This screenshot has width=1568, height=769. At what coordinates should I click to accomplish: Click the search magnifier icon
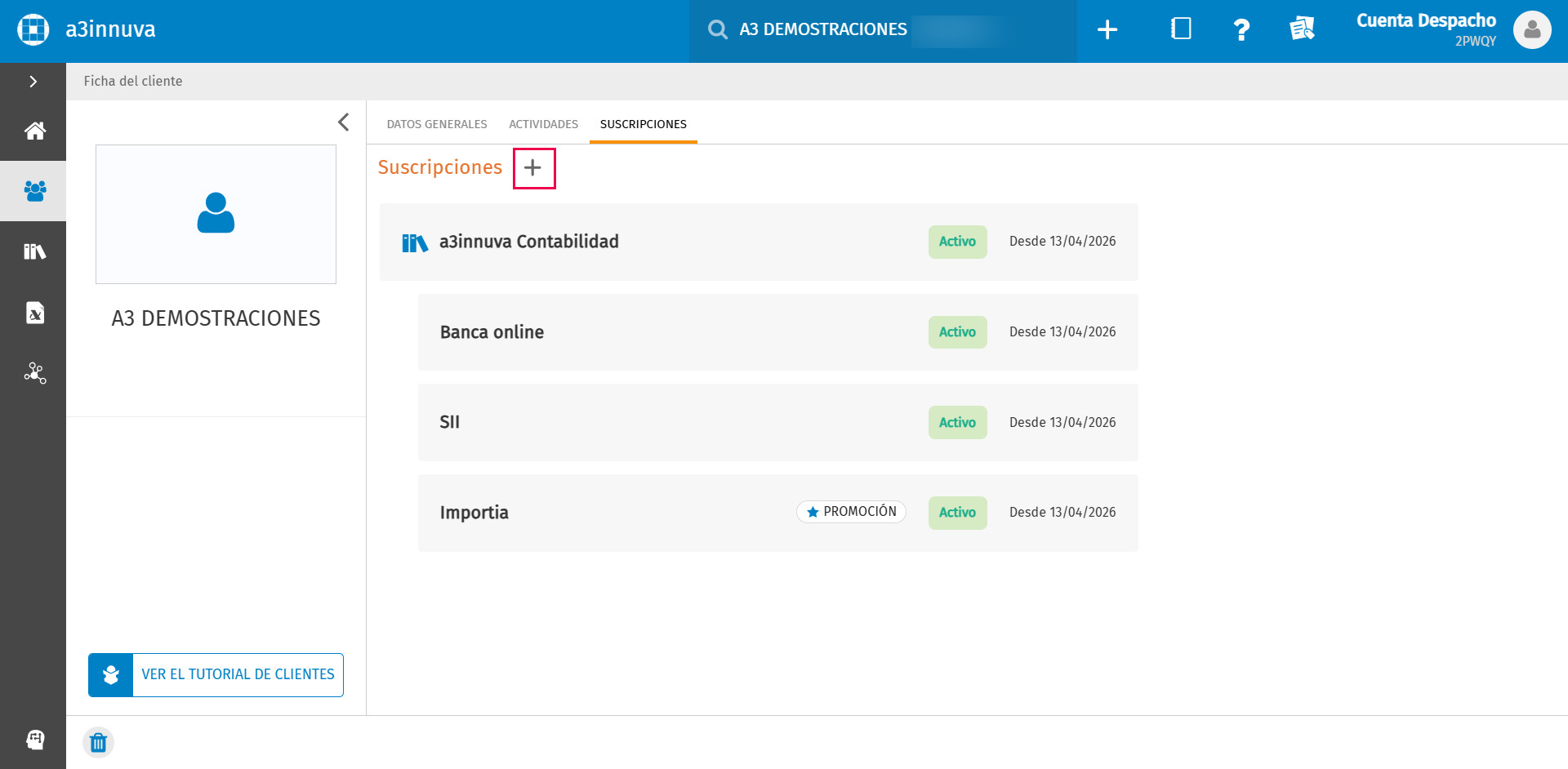point(718,30)
